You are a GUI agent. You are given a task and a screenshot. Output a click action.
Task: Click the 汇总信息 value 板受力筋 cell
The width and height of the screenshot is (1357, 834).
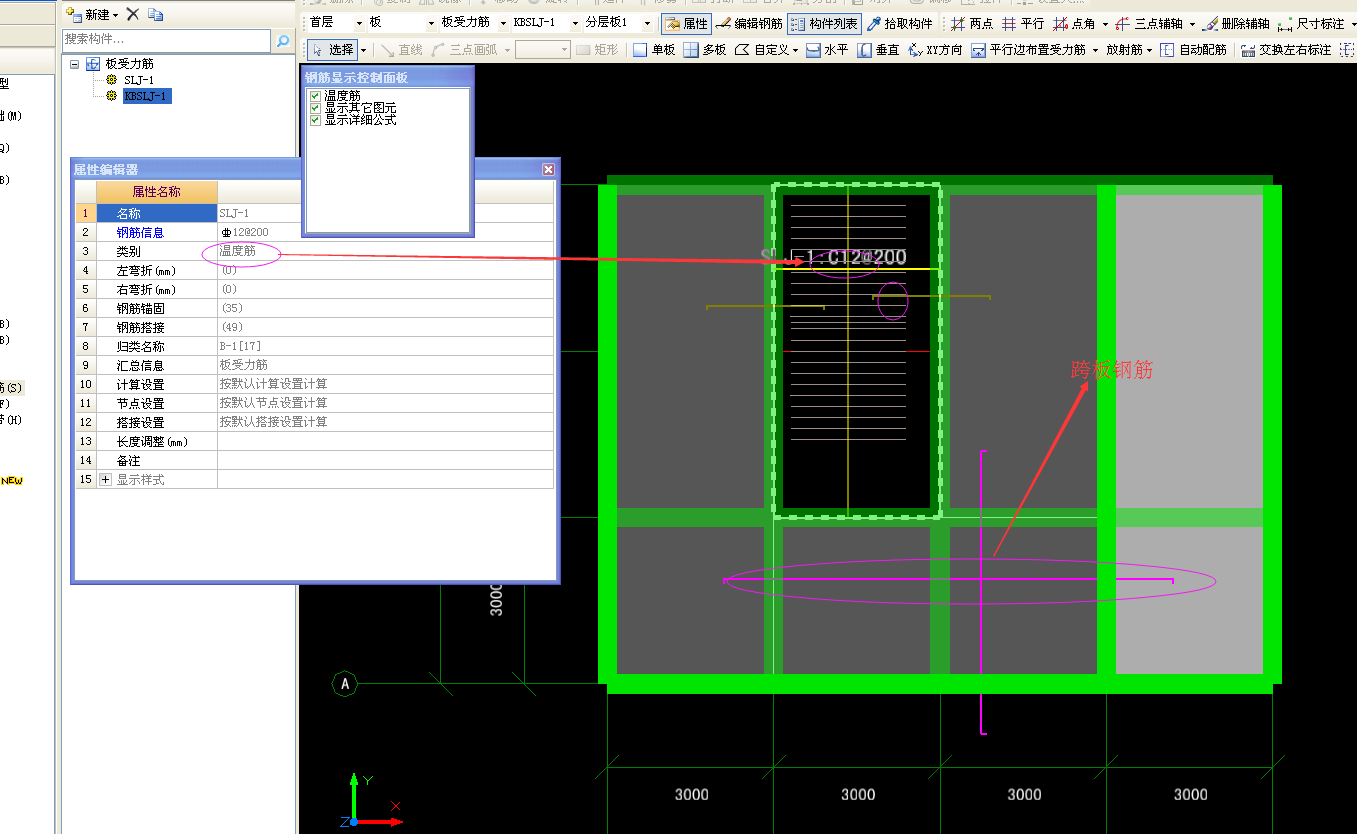coord(385,365)
